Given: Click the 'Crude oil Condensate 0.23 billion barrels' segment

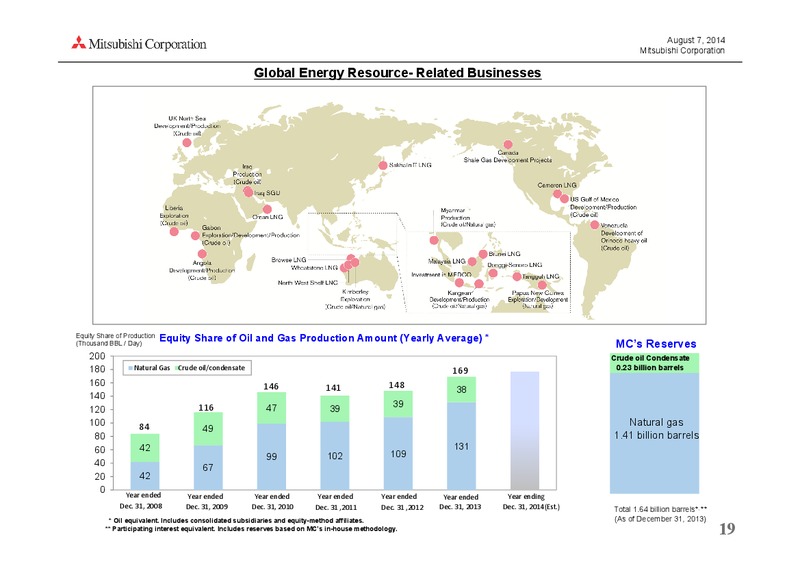Looking at the screenshot, I should coord(654,363).
